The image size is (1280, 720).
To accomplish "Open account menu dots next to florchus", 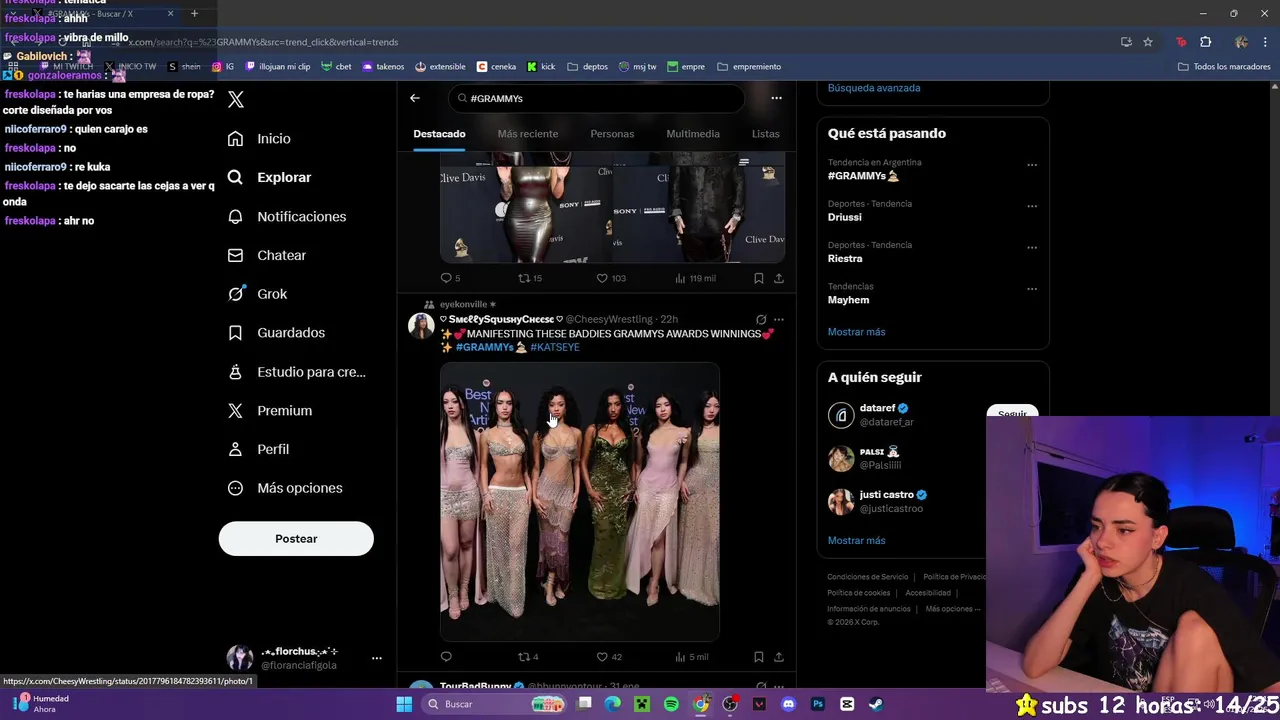I will pyautogui.click(x=377, y=658).
